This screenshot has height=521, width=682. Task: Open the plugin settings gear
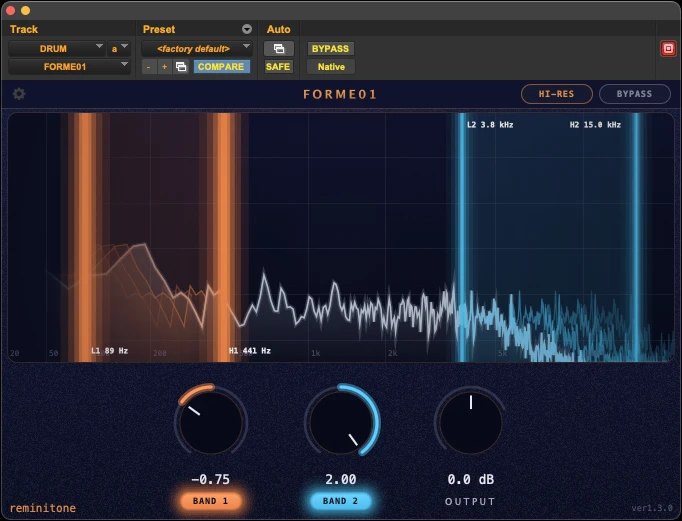point(19,94)
